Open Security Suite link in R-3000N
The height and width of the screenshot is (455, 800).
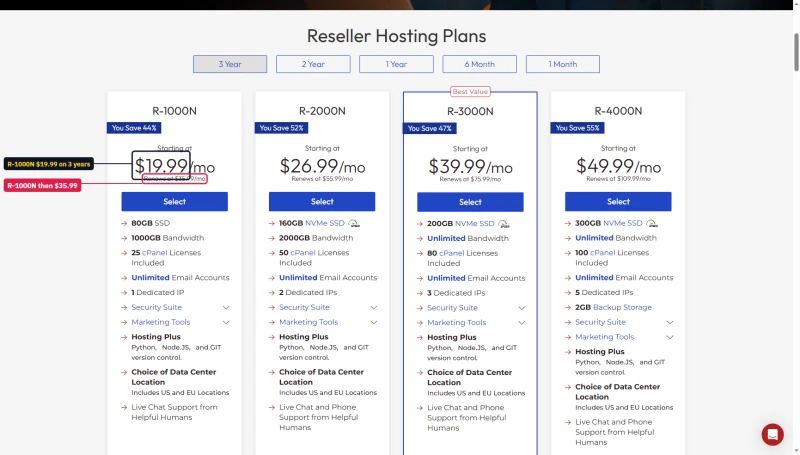453,308
